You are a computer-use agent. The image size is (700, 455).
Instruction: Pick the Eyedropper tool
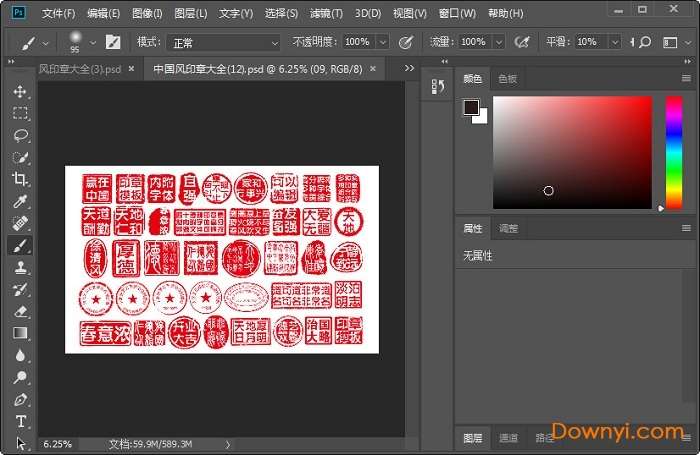coord(20,201)
